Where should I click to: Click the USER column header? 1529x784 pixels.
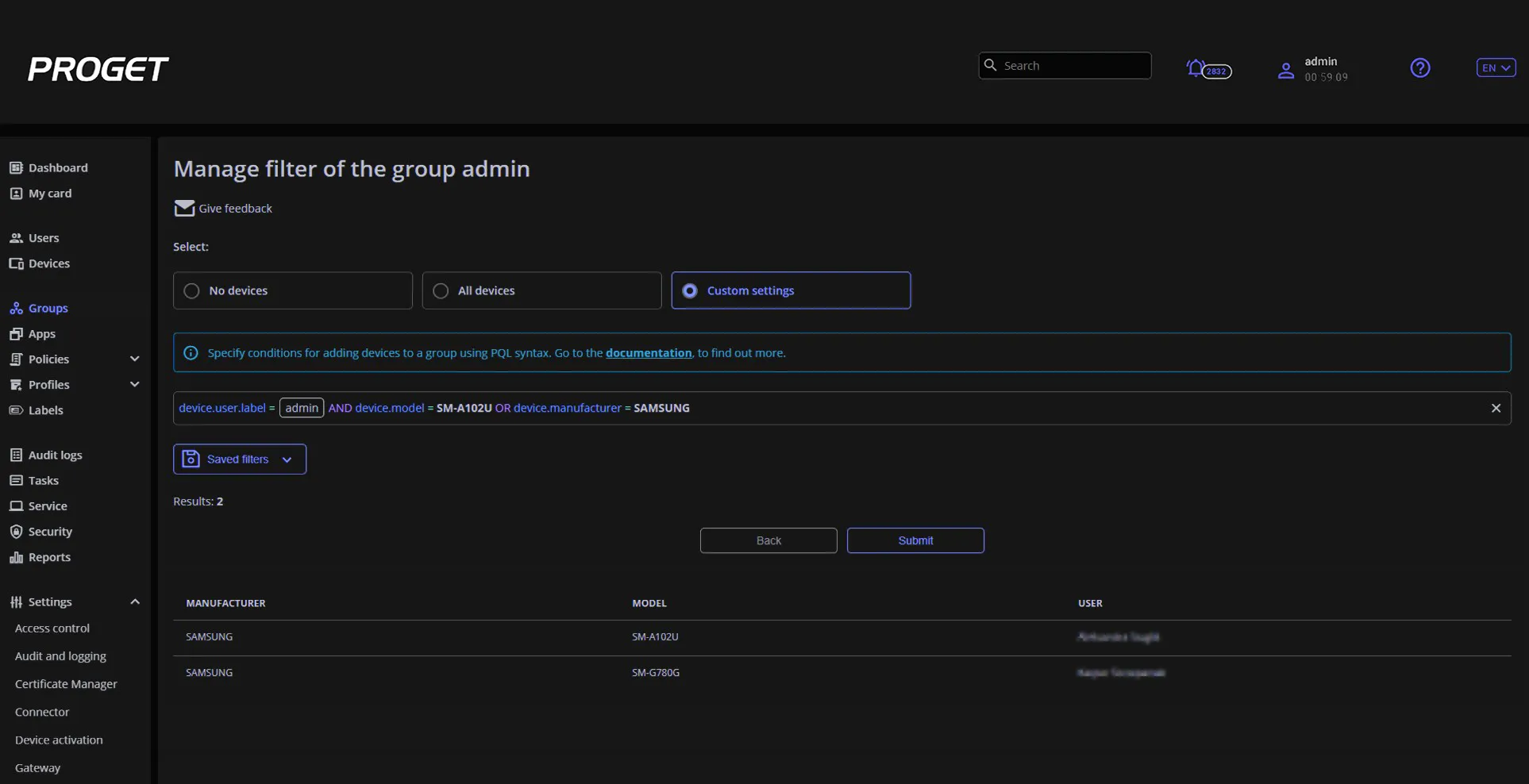1090,603
